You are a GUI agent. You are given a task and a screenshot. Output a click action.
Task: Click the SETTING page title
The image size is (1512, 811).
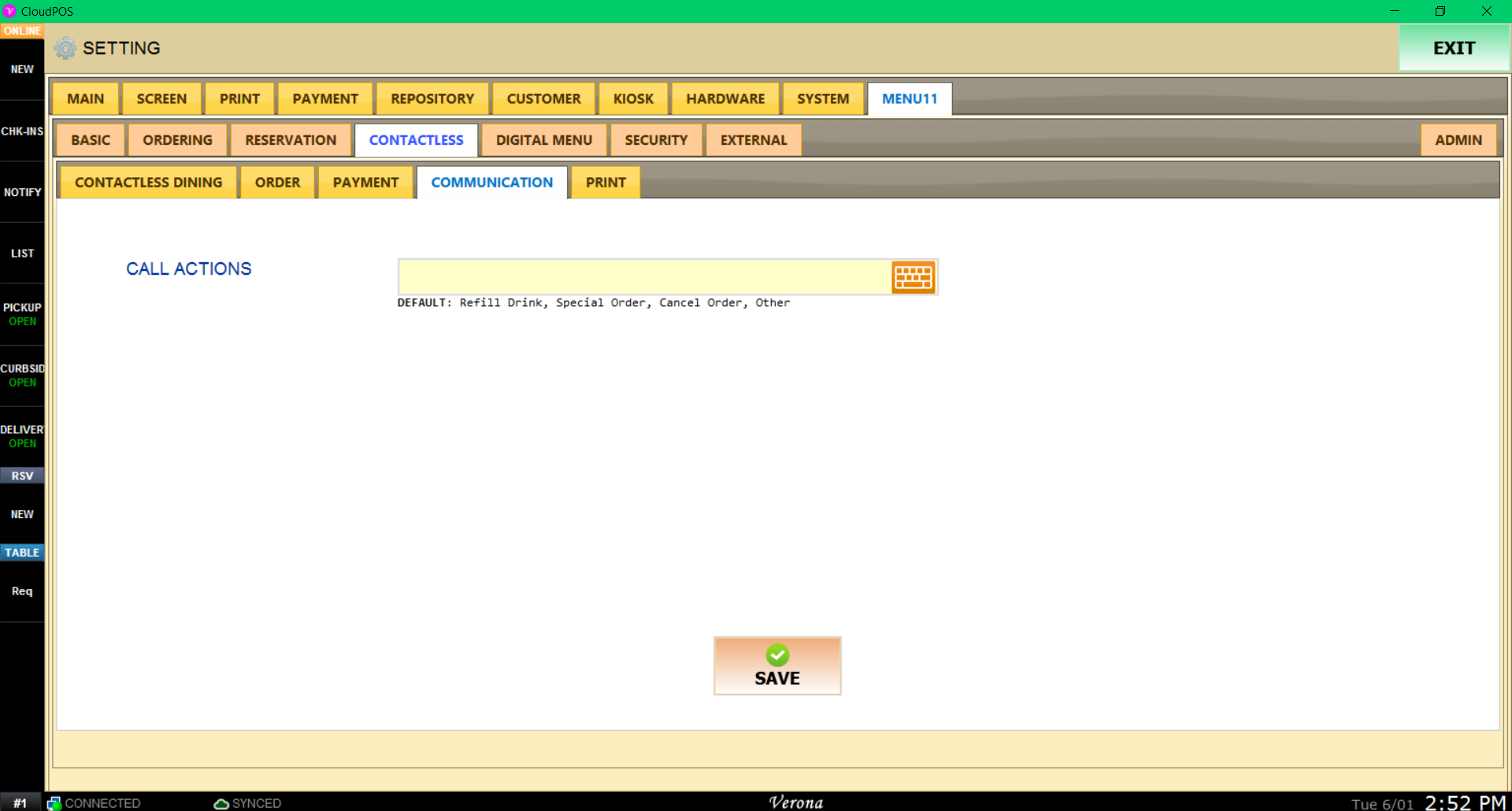(121, 48)
